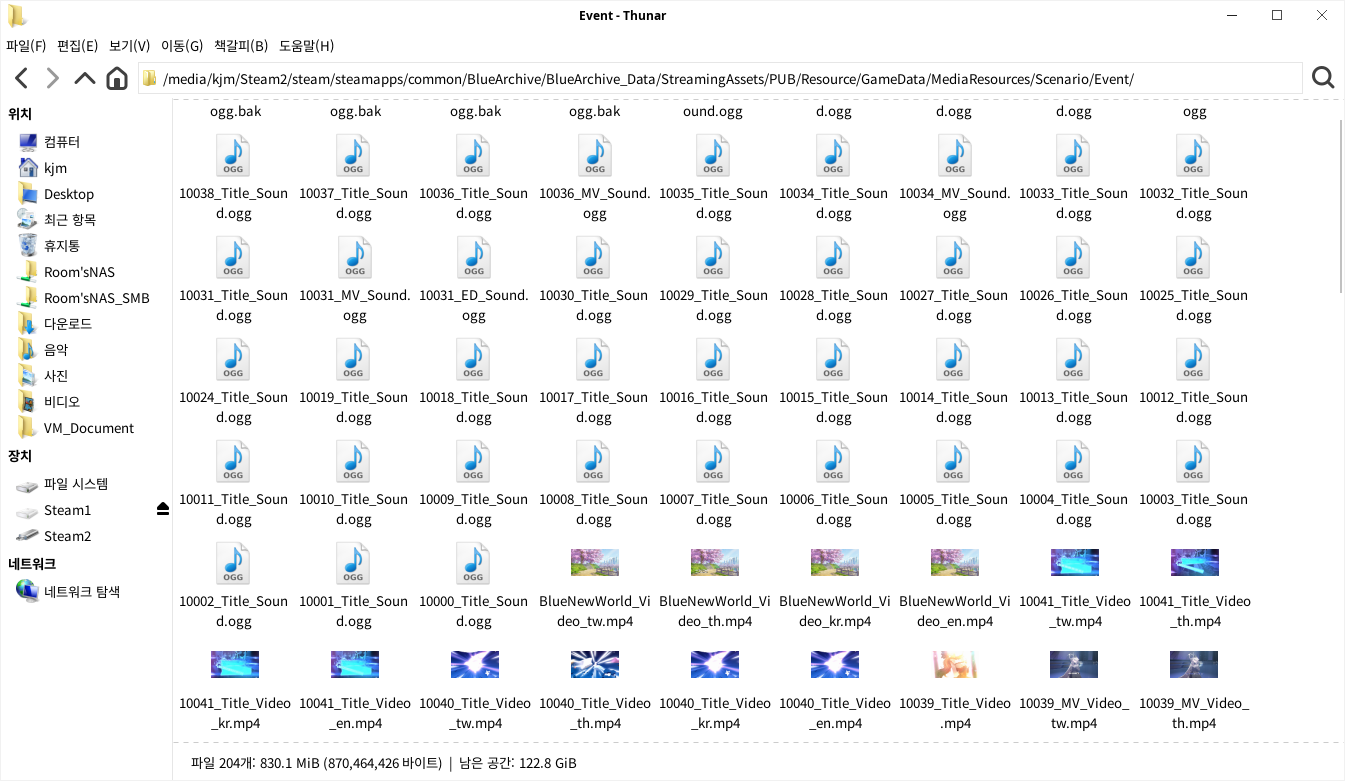Click the 10015_Title_Sound.ogg file name
Viewport: 1345px width, 781px height.
click(x=834, y=407)
